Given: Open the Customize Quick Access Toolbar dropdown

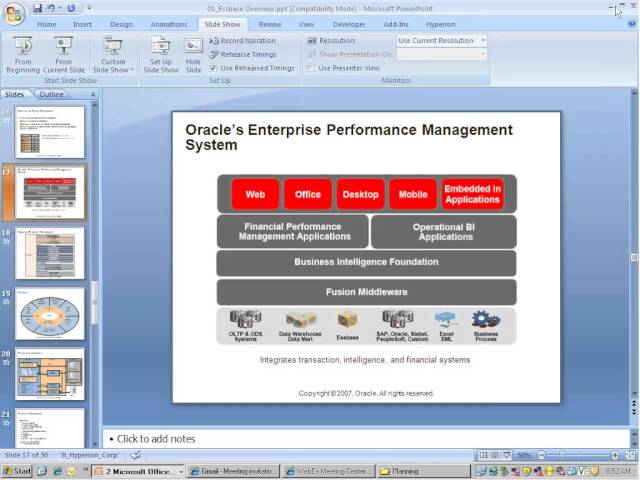Looking at the screenshot, I should click(89, 8).
